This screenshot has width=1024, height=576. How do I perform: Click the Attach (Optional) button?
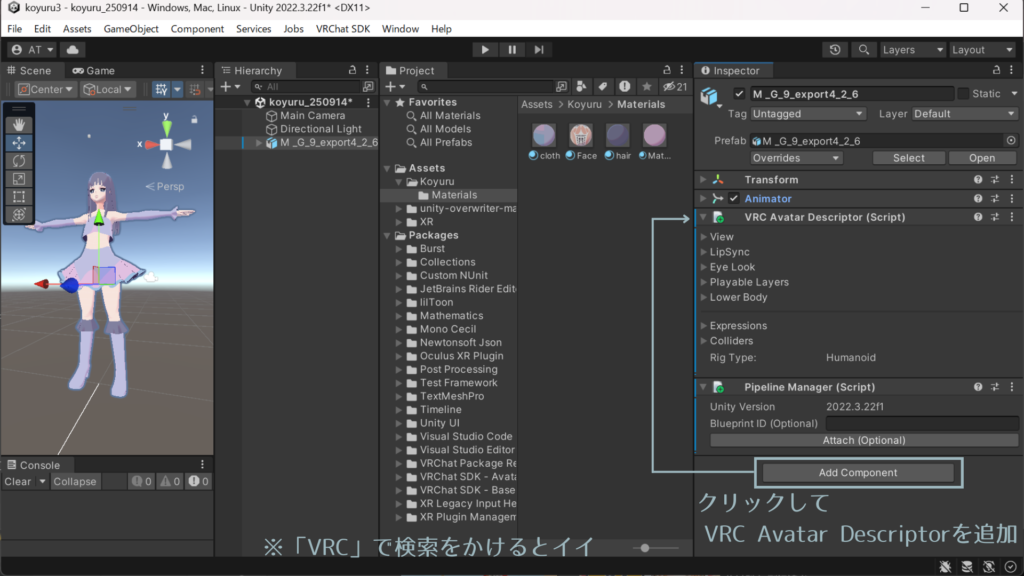863,440
